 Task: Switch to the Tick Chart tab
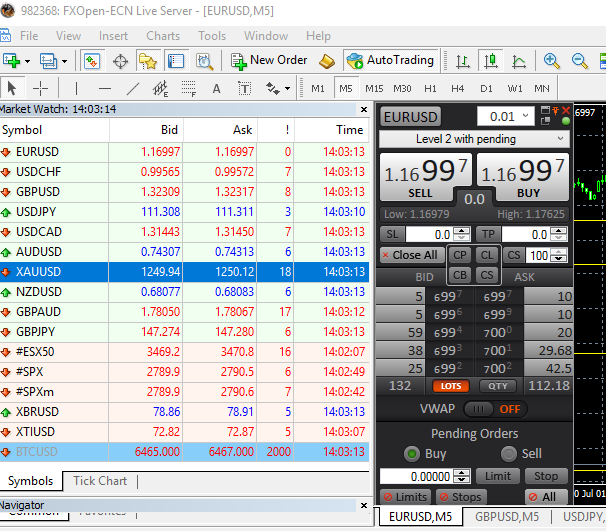100,481
